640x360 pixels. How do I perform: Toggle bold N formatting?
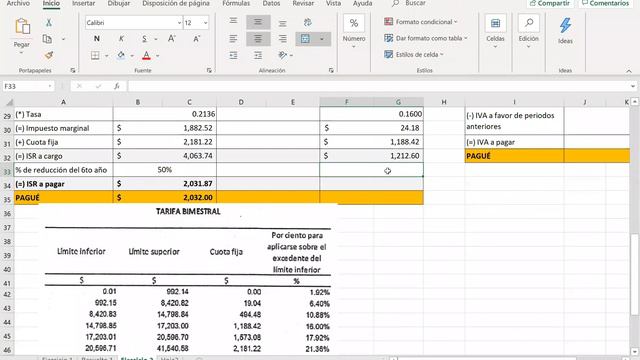(x=97, y=39)
